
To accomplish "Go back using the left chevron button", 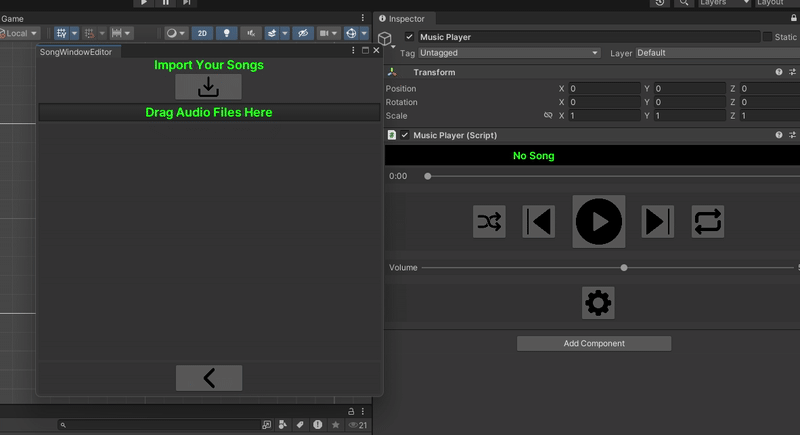I will (208, 377).
